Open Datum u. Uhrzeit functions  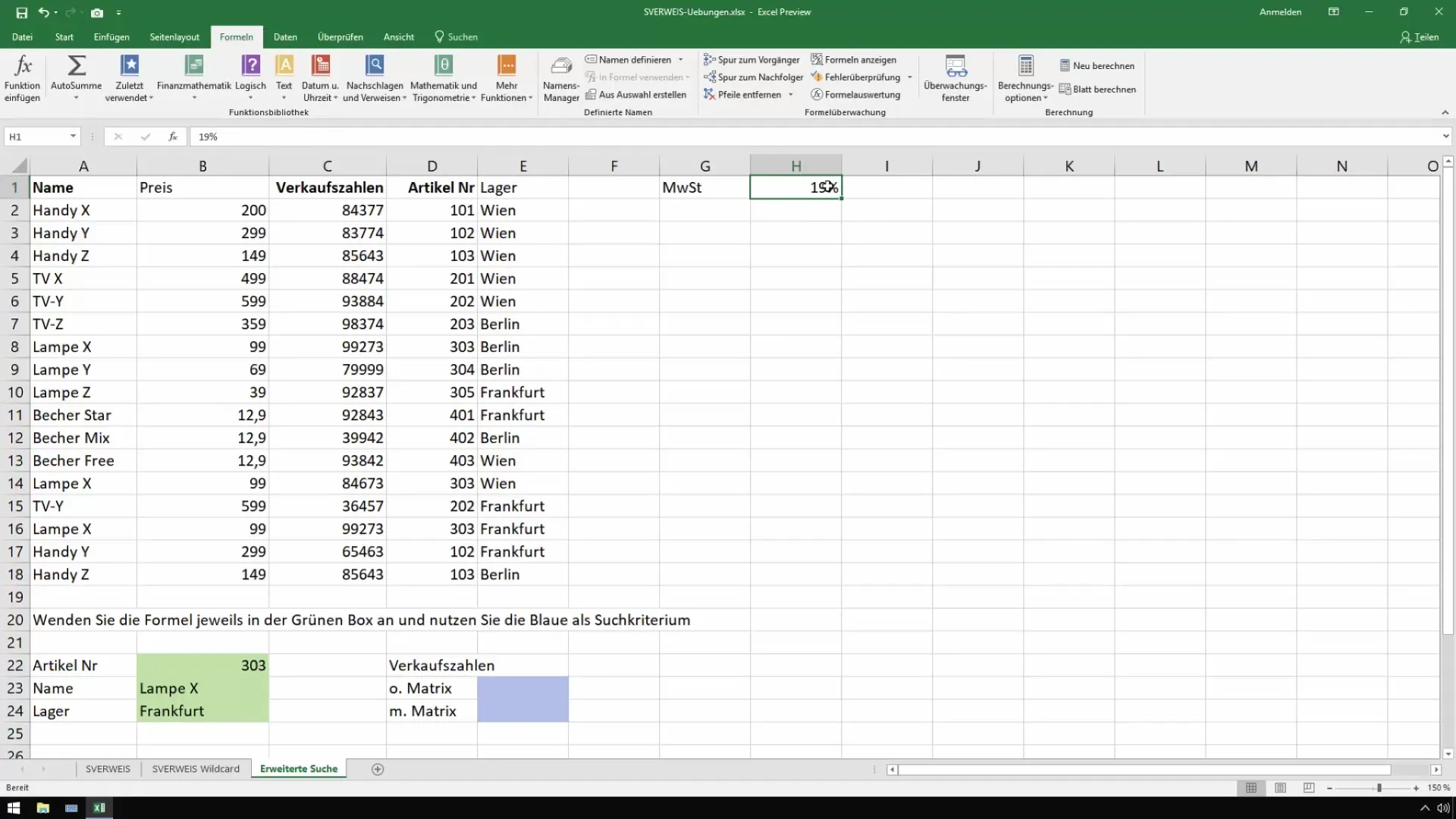tap(320, 77)
